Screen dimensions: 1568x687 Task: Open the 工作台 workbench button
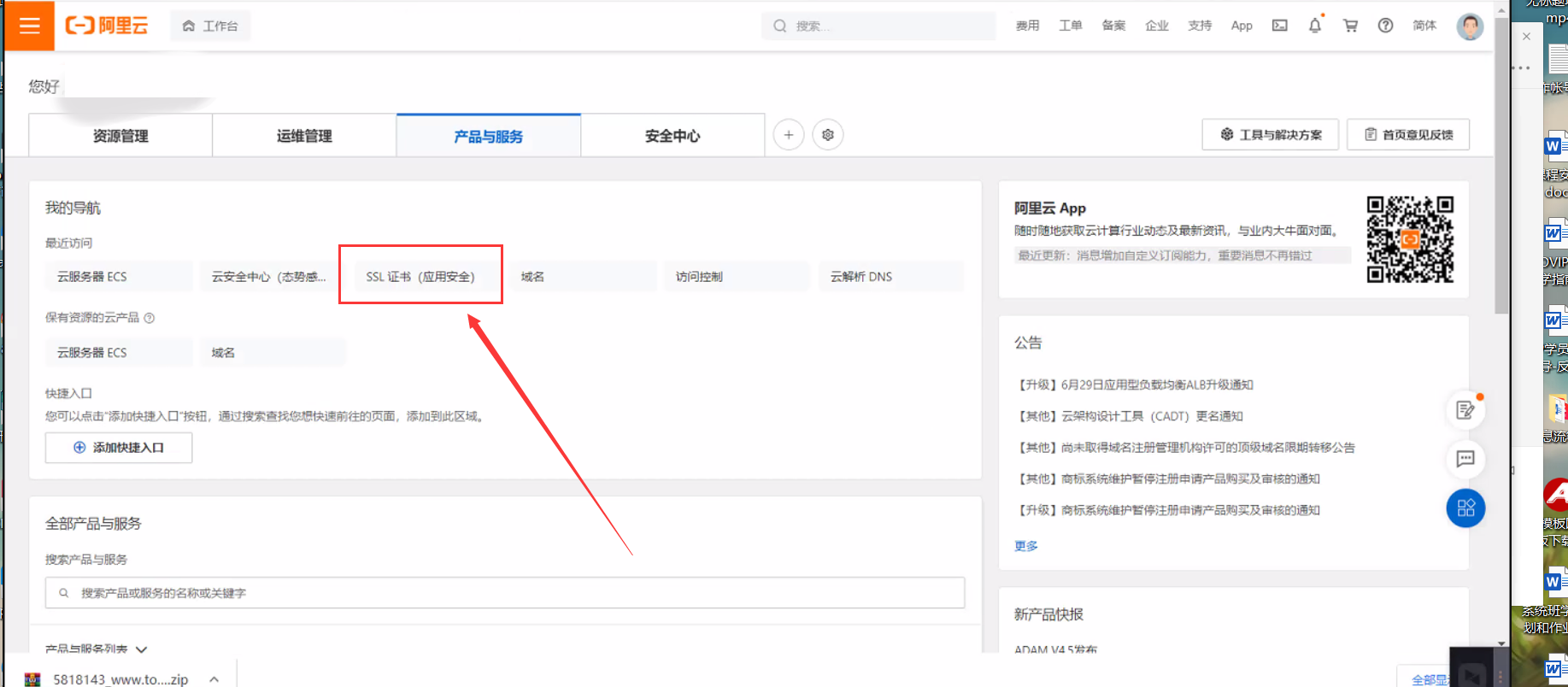click(210, 26)
